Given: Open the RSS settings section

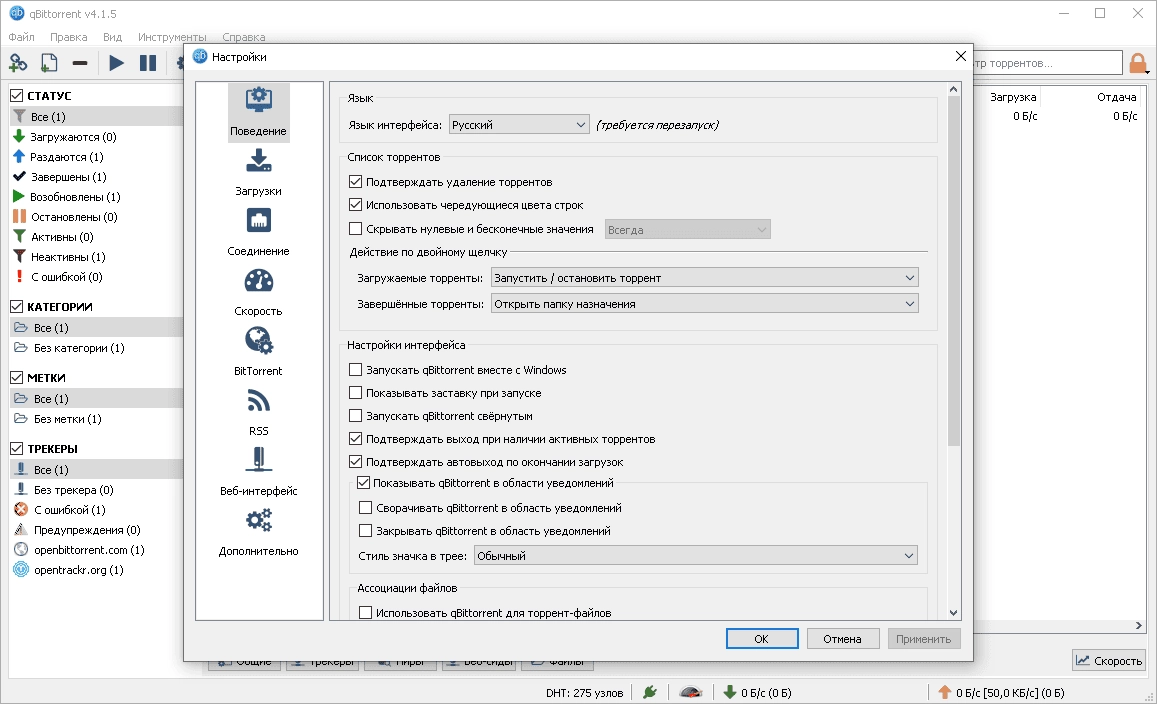Looking at the screenshot, I should [258, 412].
